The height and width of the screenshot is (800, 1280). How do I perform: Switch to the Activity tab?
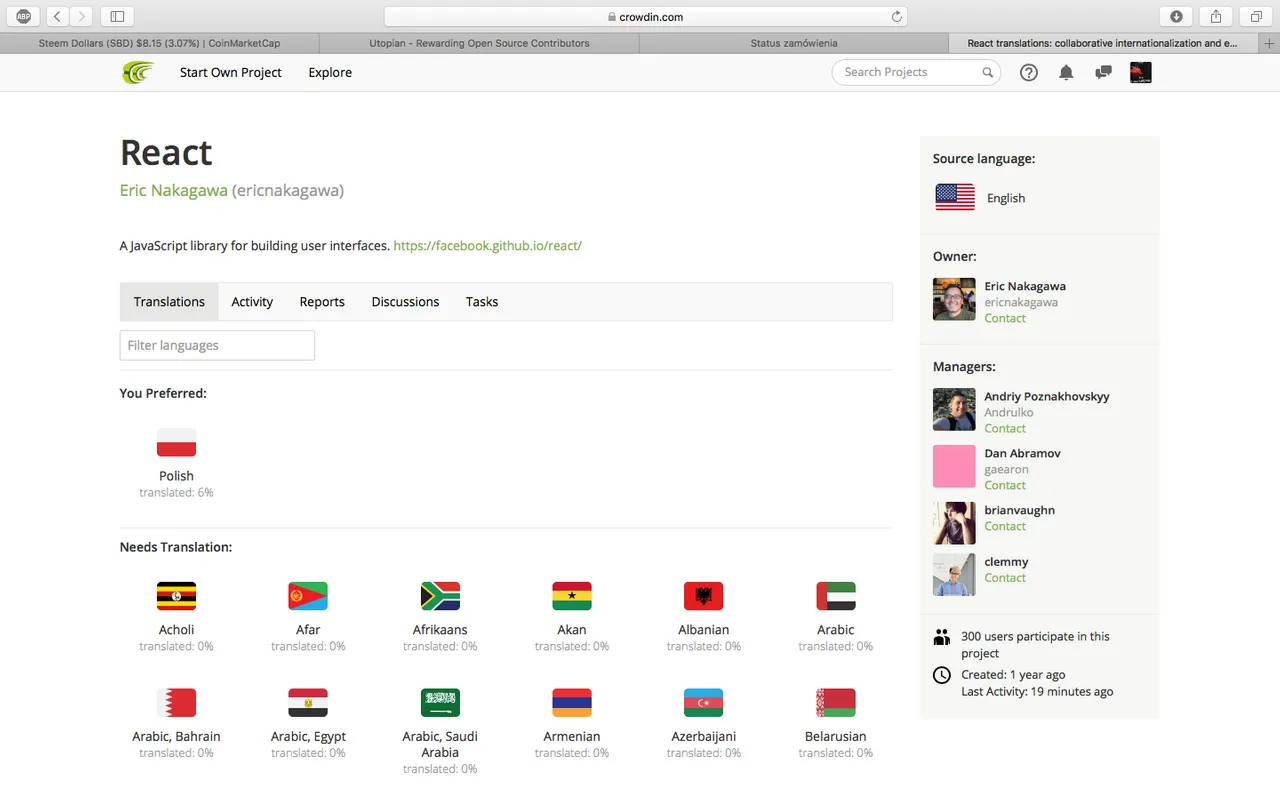[x=252, y=301]
